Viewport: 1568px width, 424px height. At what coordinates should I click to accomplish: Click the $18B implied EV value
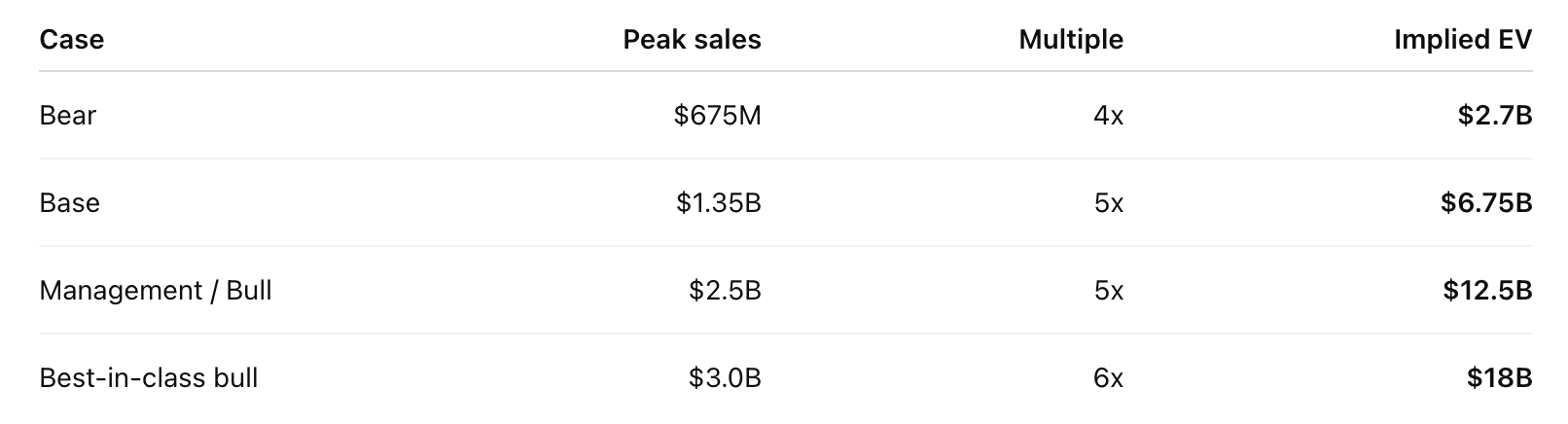[x=1499, y=378]
